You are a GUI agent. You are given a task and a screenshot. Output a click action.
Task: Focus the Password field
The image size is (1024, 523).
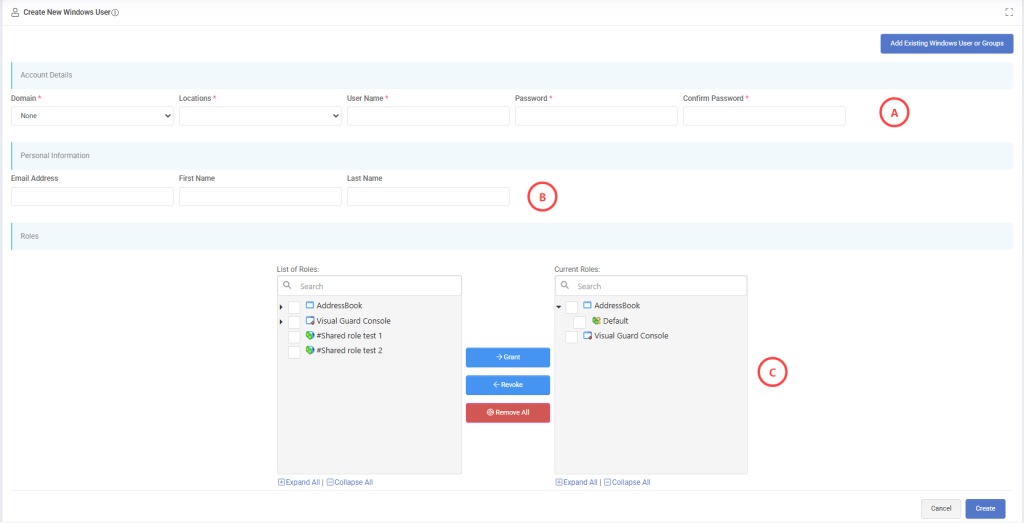coord(596,116)
